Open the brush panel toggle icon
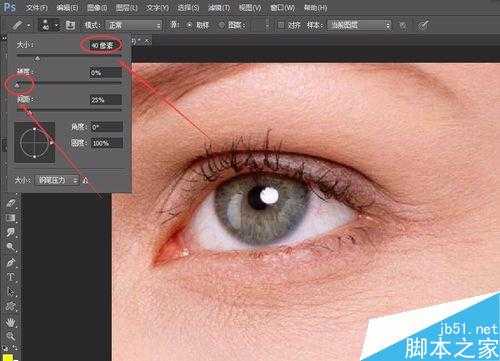Image resolution: width=500 pixels, height=361 pixels. coord(70,25)
